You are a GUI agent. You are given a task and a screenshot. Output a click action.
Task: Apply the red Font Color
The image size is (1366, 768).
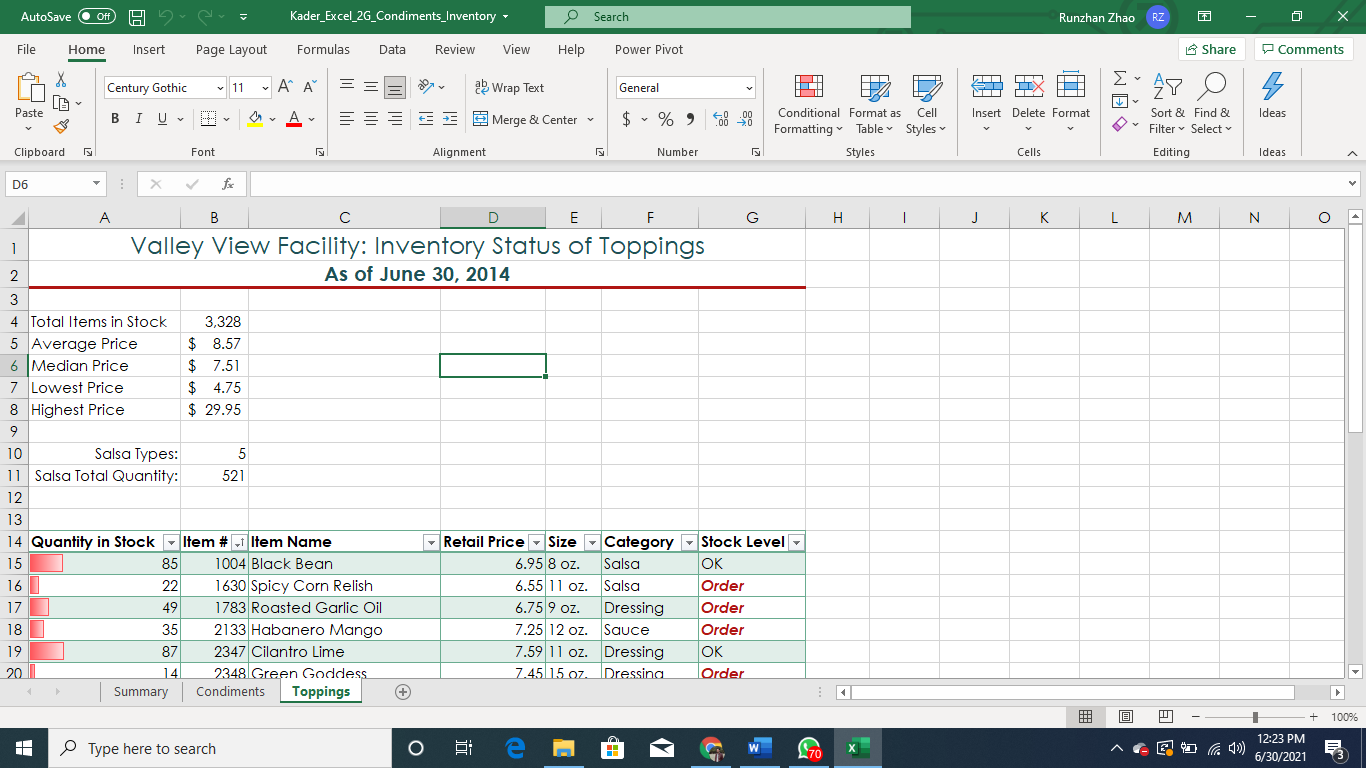click(294, 119)
